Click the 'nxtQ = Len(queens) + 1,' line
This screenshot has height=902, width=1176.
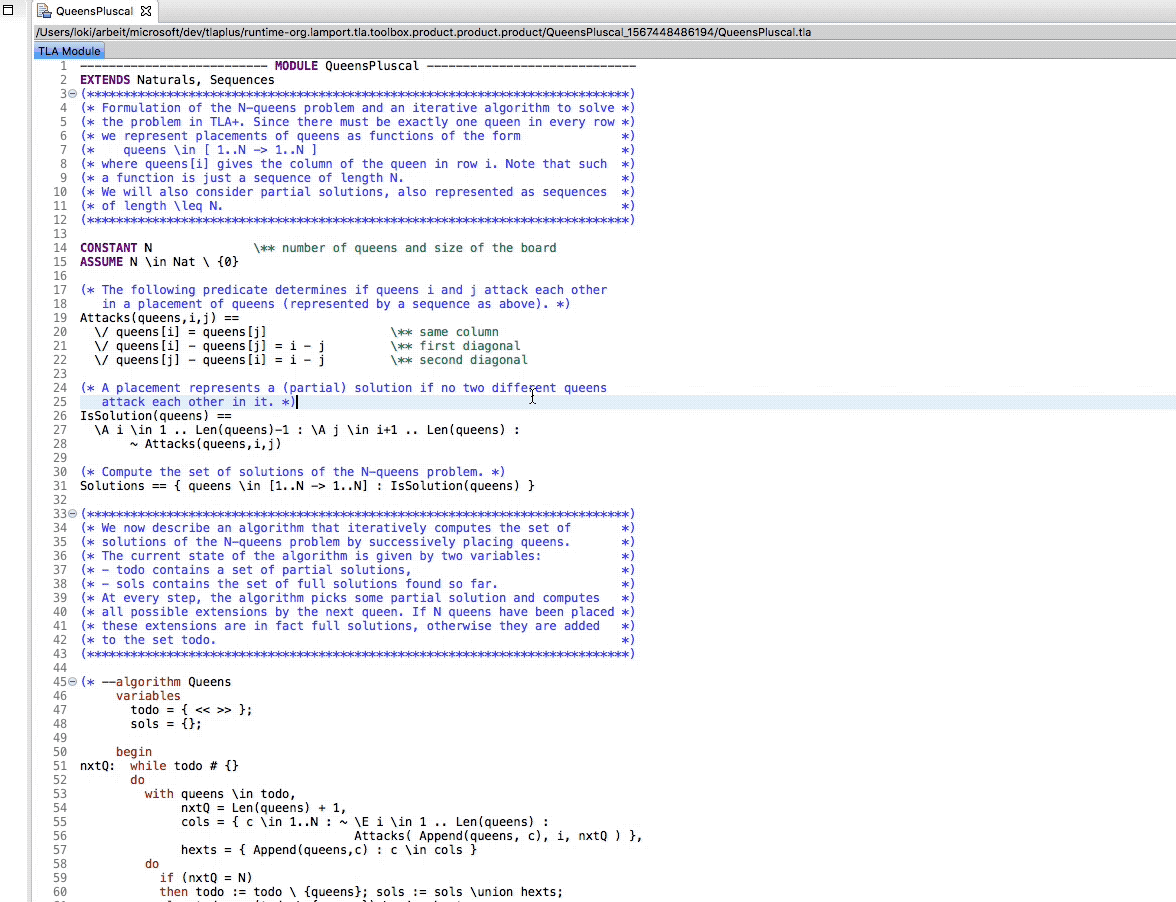click(264, 808)
